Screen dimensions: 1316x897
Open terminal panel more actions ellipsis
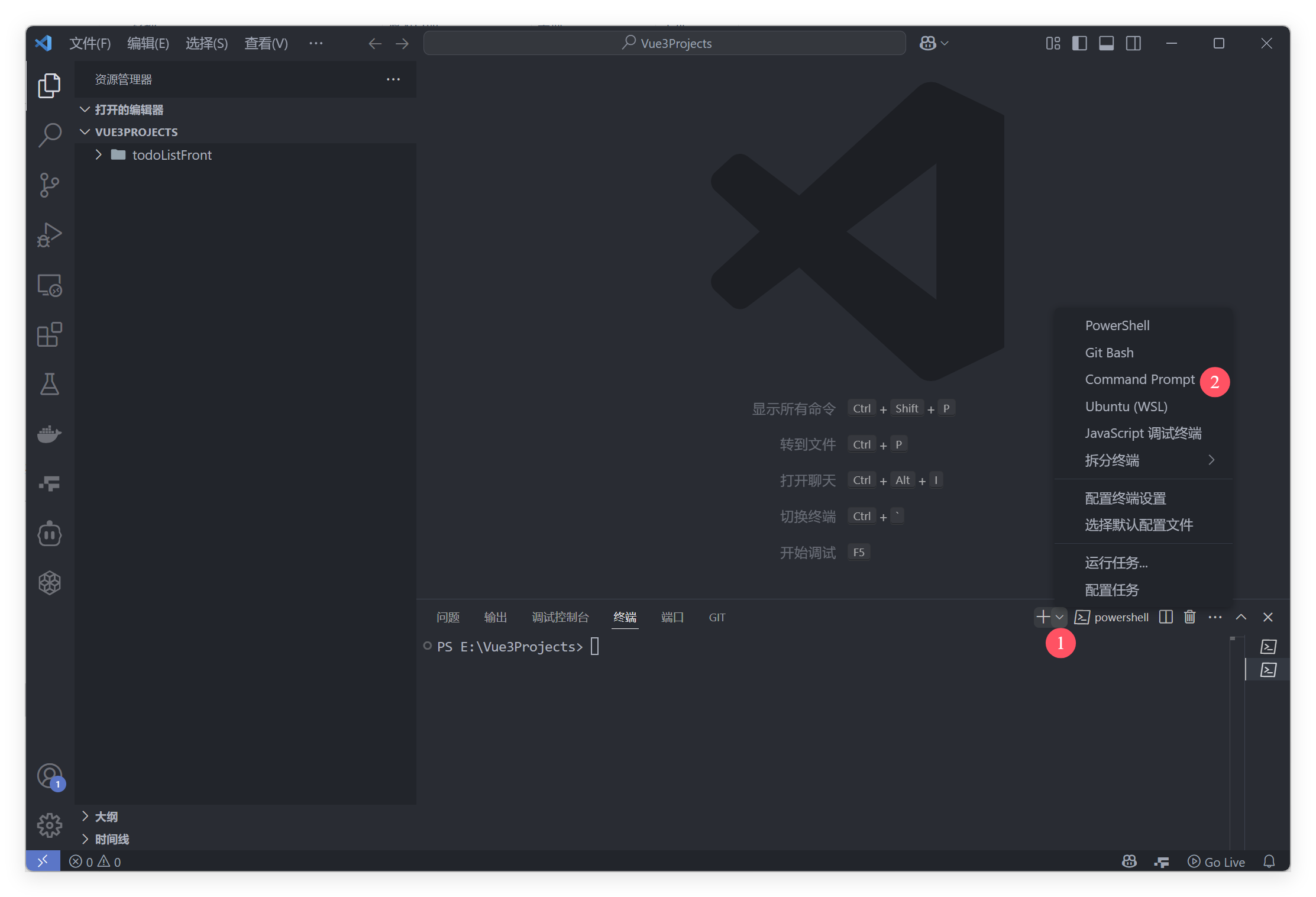tap(1215, 617)
